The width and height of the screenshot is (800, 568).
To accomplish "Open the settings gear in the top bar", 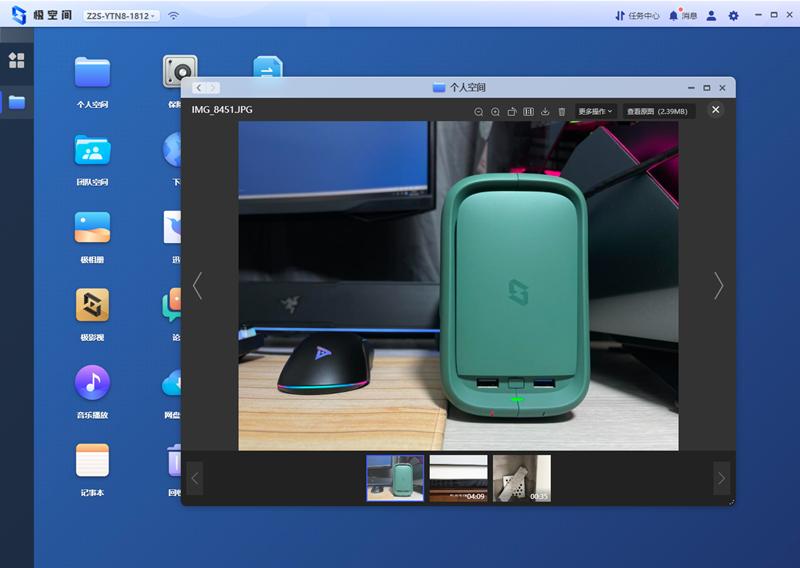I will [734, 16].
